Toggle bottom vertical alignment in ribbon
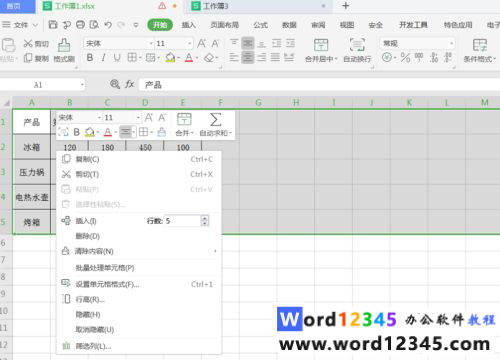 pos(262,43)
